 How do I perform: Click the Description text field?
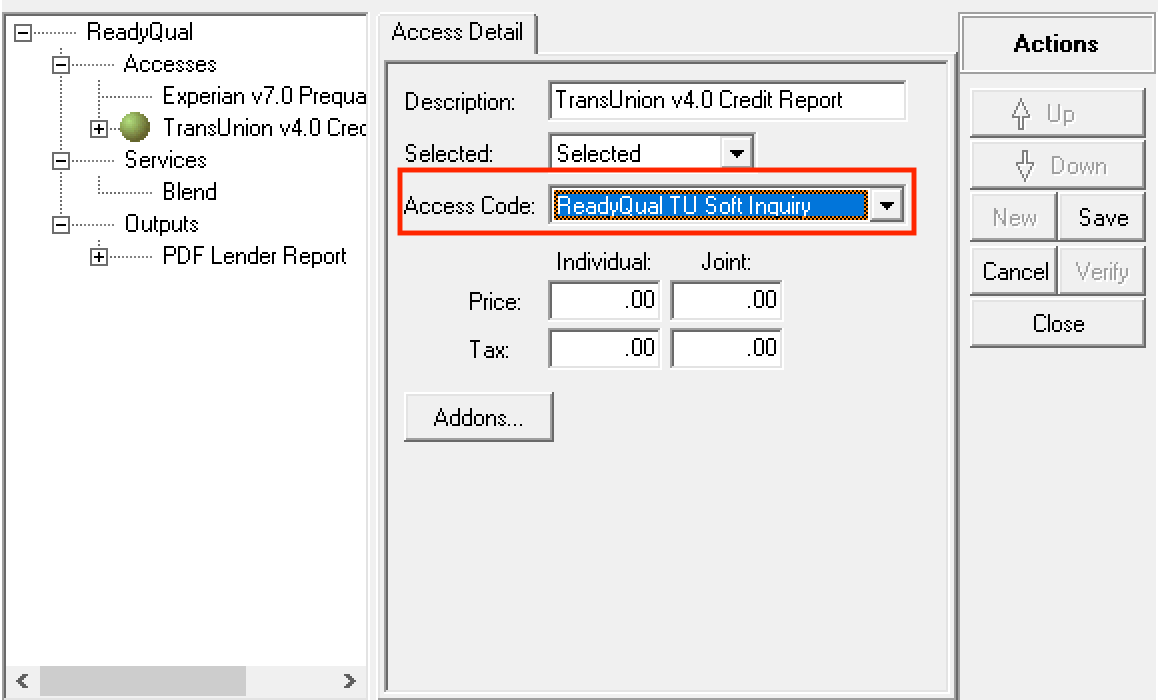(x=727, y=100)
